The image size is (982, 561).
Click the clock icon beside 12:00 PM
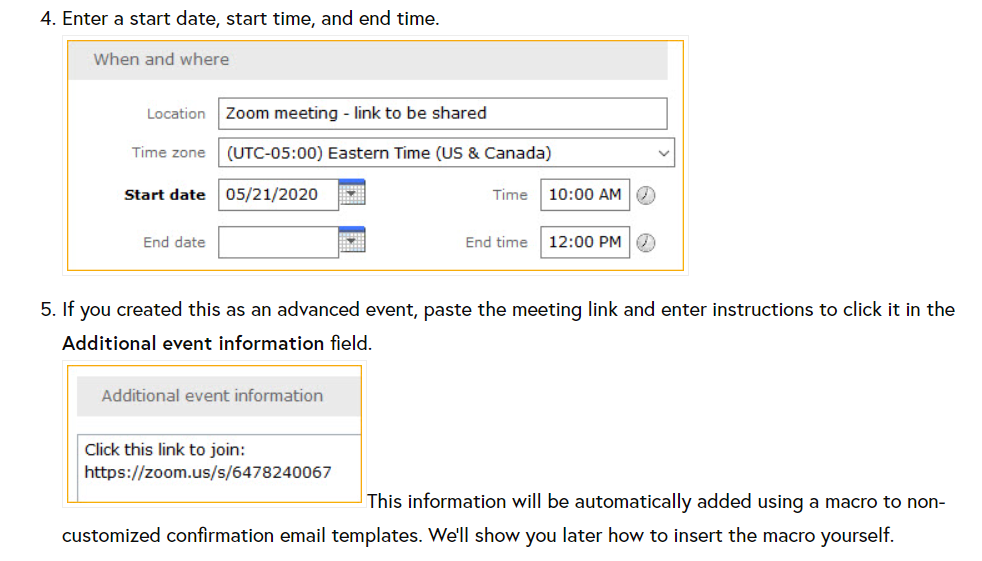(646, 242)
